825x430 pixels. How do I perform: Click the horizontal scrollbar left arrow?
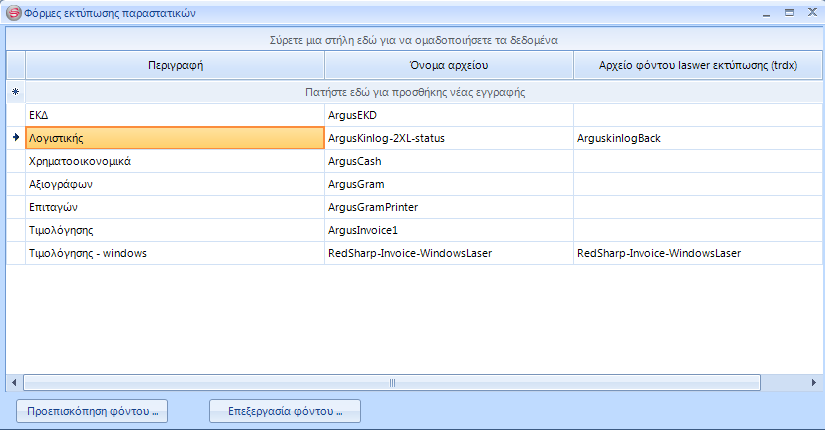[x=14, y=382]
